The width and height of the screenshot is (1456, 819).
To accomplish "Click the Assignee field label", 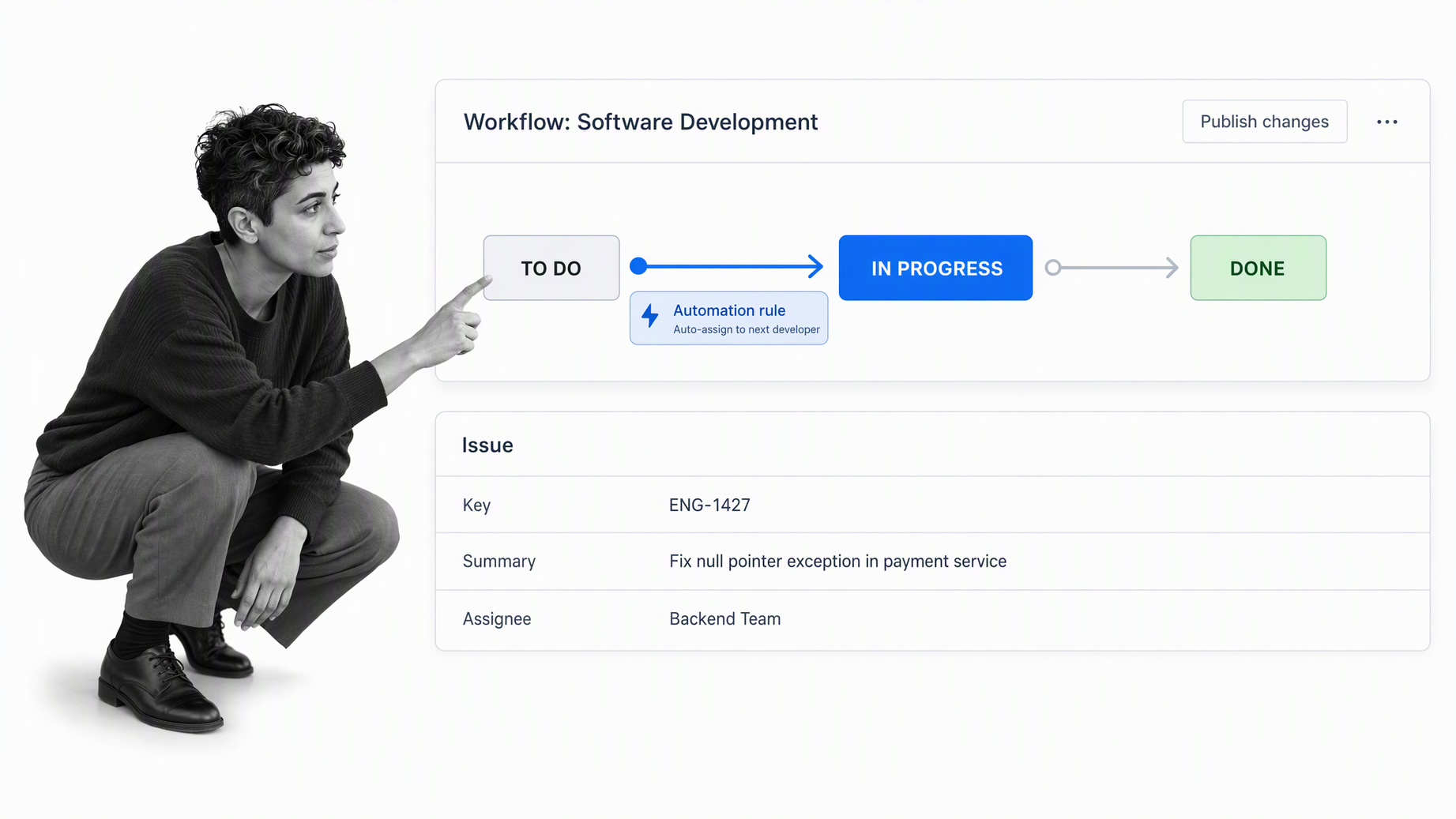I will tap(497, 619).
